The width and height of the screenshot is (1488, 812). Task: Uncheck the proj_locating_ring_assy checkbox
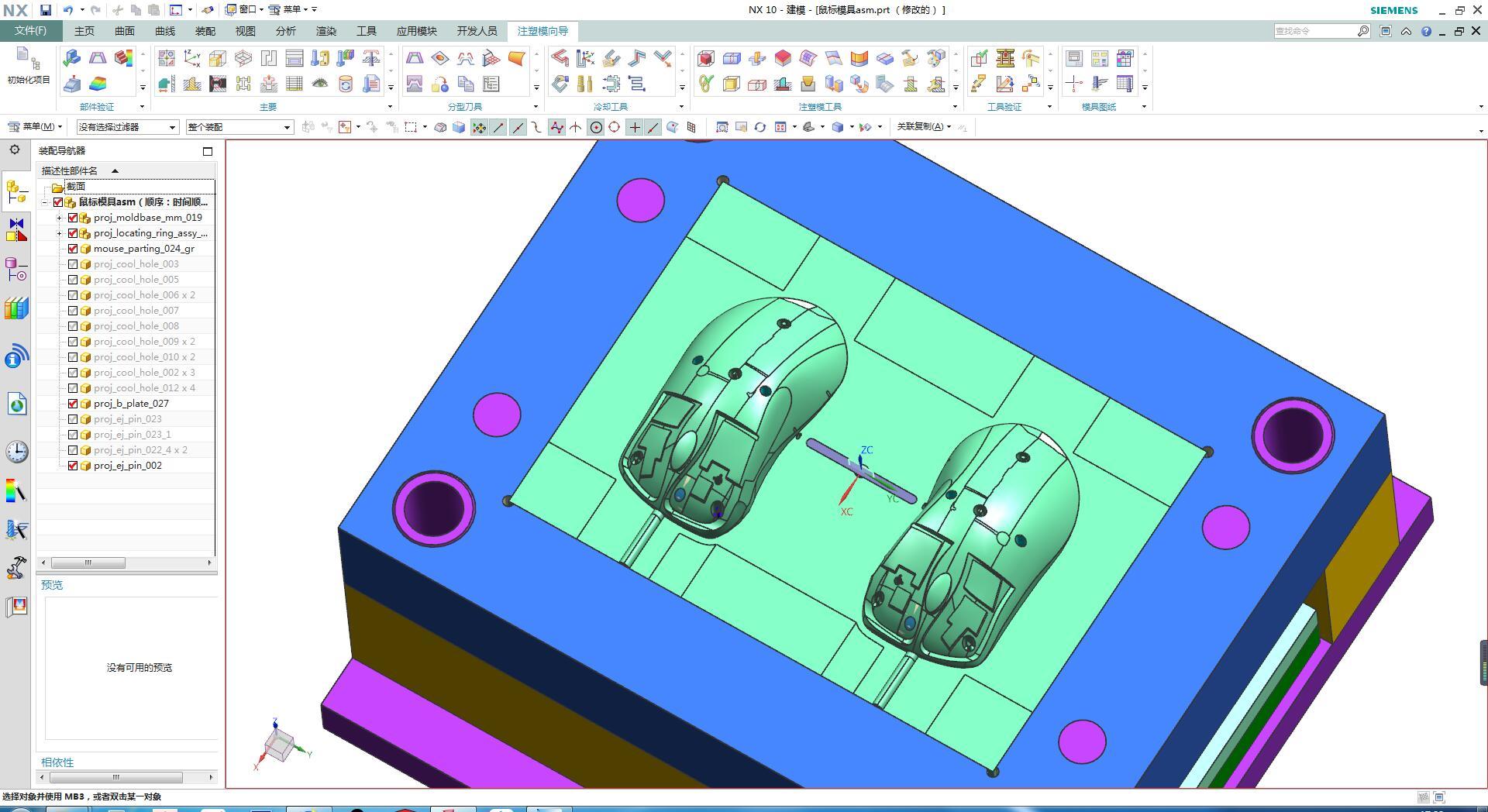click(x=73, y=233)
